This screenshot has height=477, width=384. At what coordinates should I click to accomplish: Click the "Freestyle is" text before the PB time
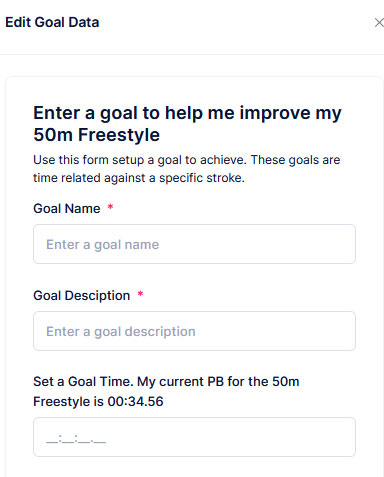(x=68, y=402)
